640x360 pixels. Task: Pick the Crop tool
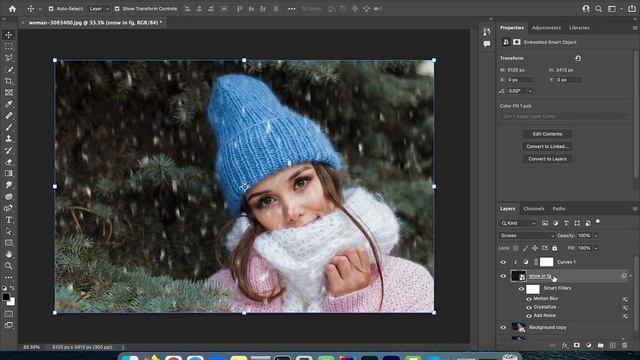[9, 81]
